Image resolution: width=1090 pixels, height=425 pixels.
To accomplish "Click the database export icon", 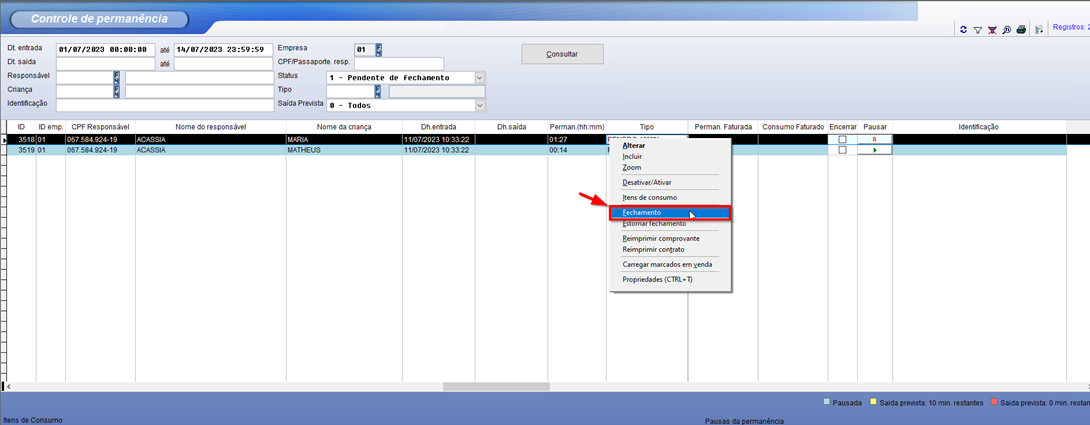I will [1039, 30].
